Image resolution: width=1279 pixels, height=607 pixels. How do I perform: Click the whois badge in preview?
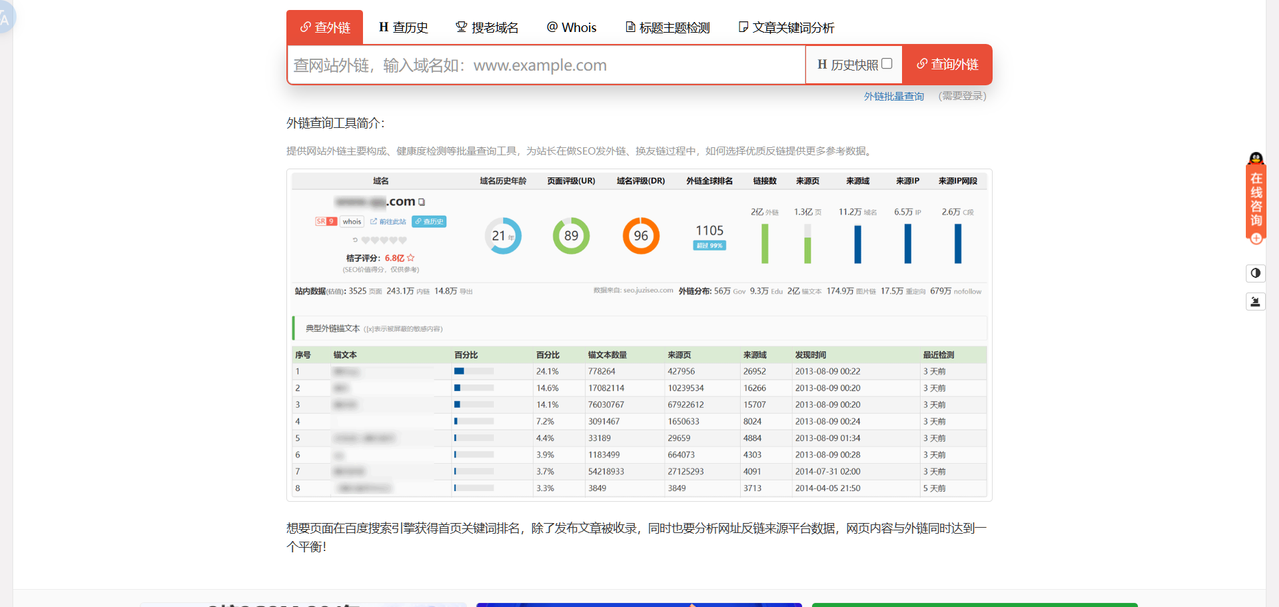coord(352,221)
